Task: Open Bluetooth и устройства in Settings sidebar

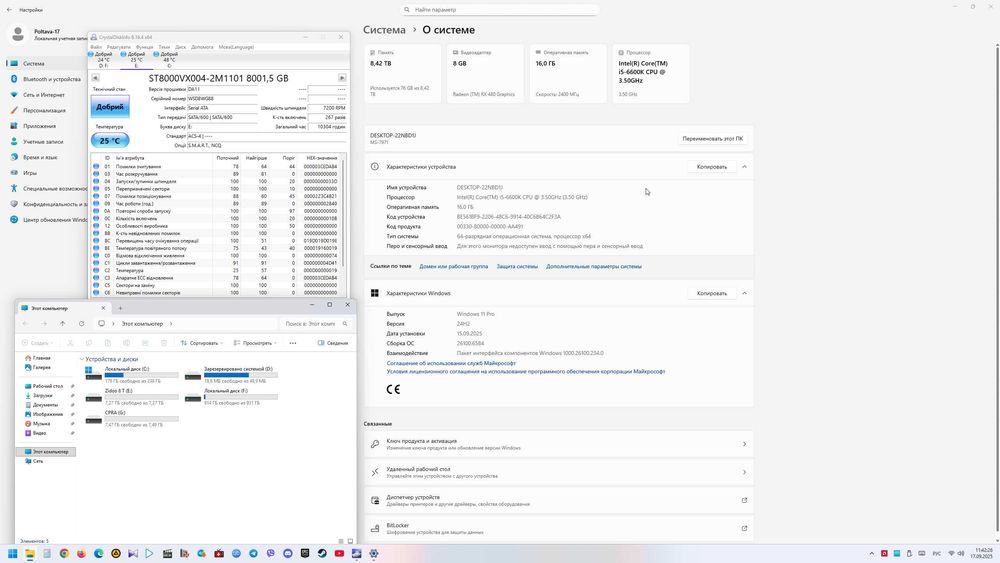Action: click(x=46, y=79)
